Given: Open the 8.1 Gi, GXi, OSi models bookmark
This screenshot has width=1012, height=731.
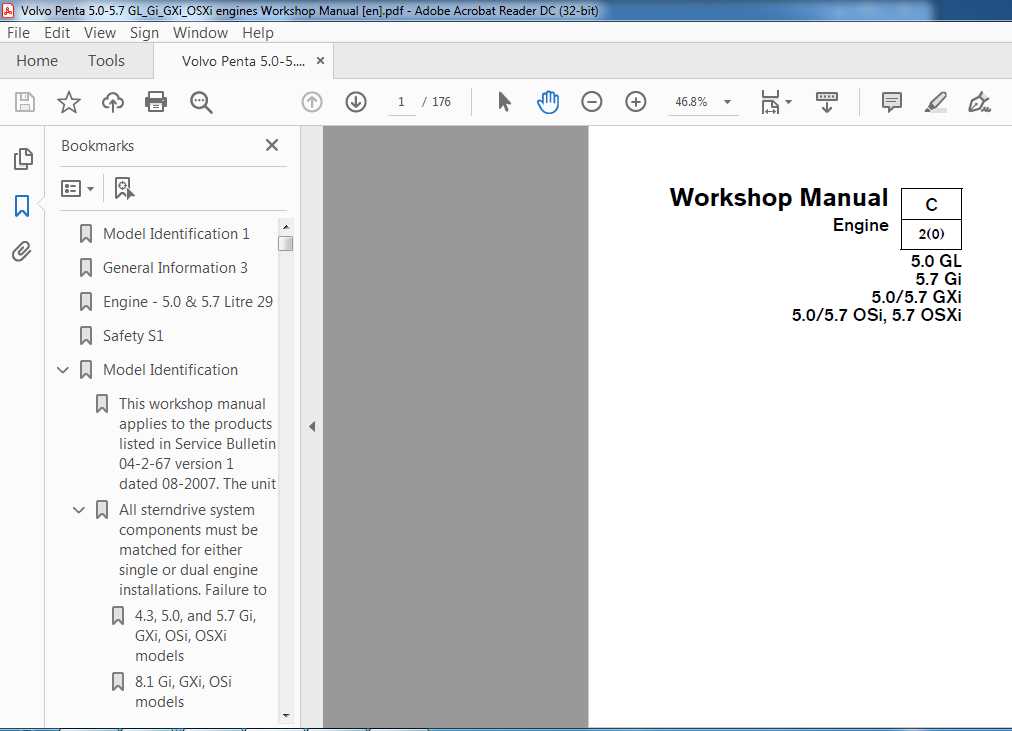Looking at the screenshot, I should click(x=183, y=692).
